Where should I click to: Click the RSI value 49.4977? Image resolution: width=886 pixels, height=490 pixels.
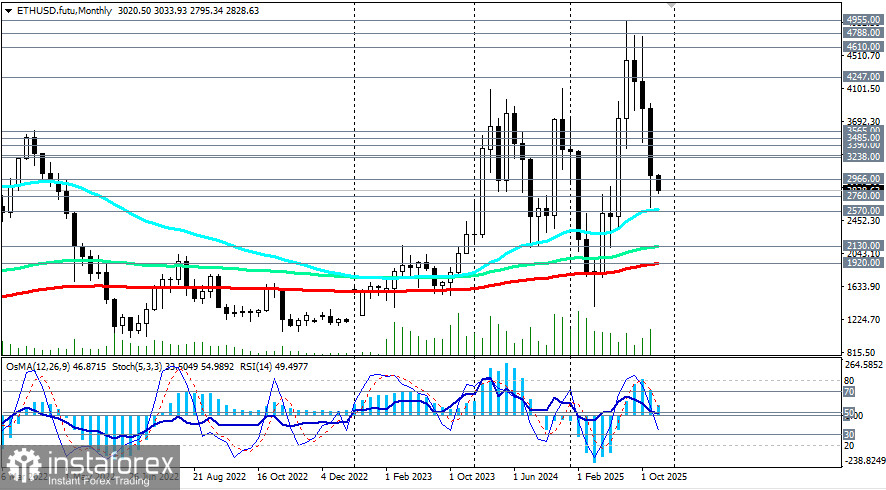pyautogui.click(x=293, y=367)
